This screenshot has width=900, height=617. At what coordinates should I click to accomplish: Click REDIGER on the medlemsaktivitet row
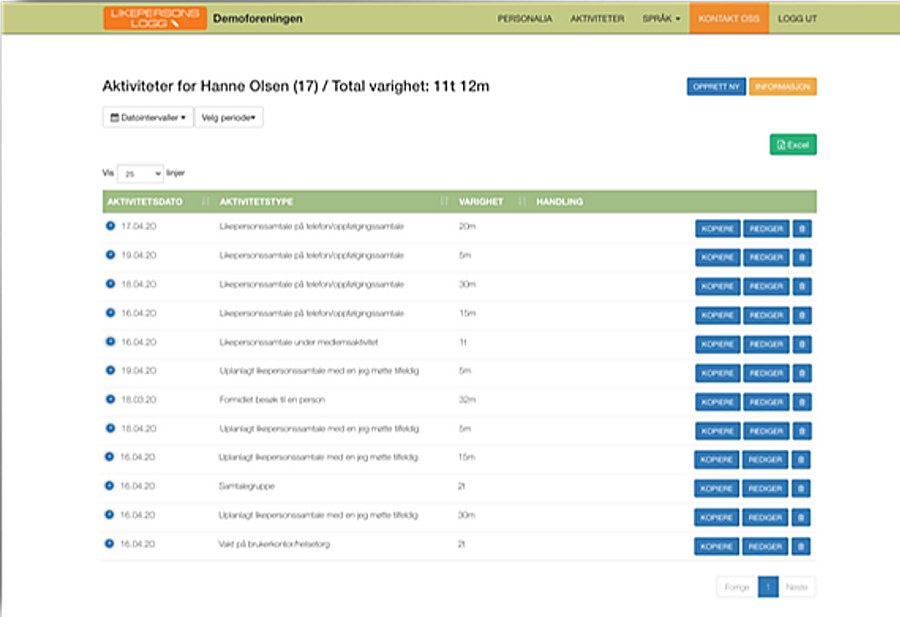pos(766,344)
